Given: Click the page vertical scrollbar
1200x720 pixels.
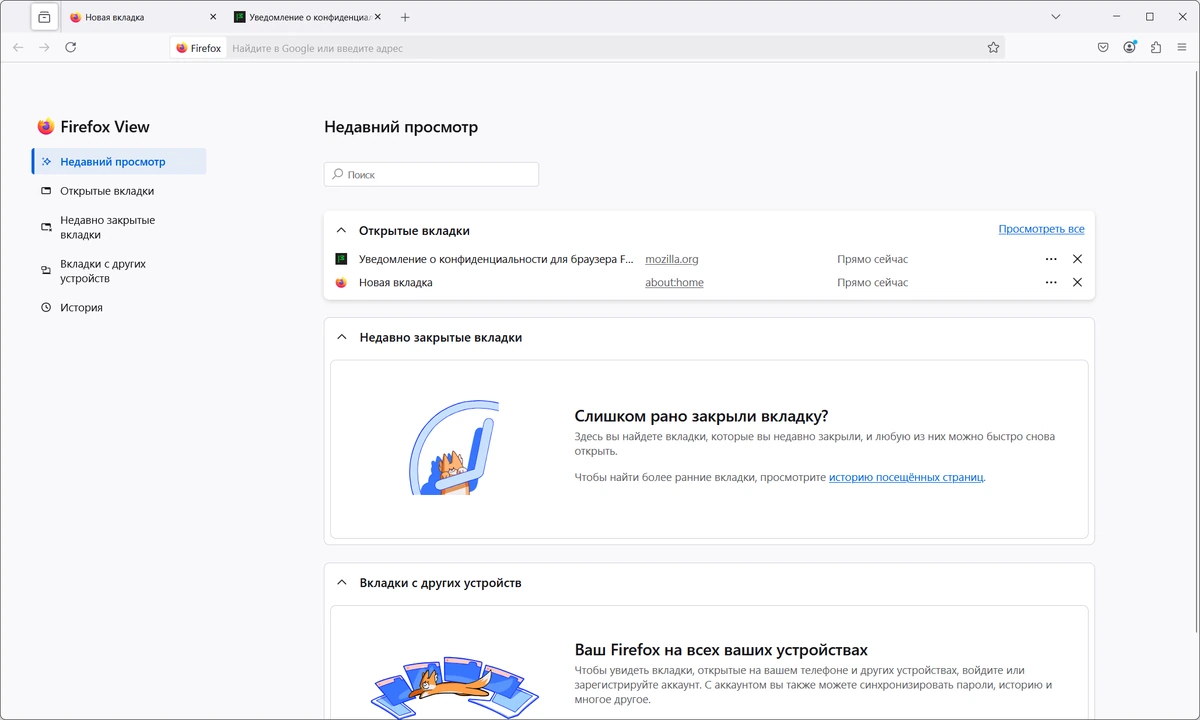Looking at the screenshot, I should click(1195, 350).
